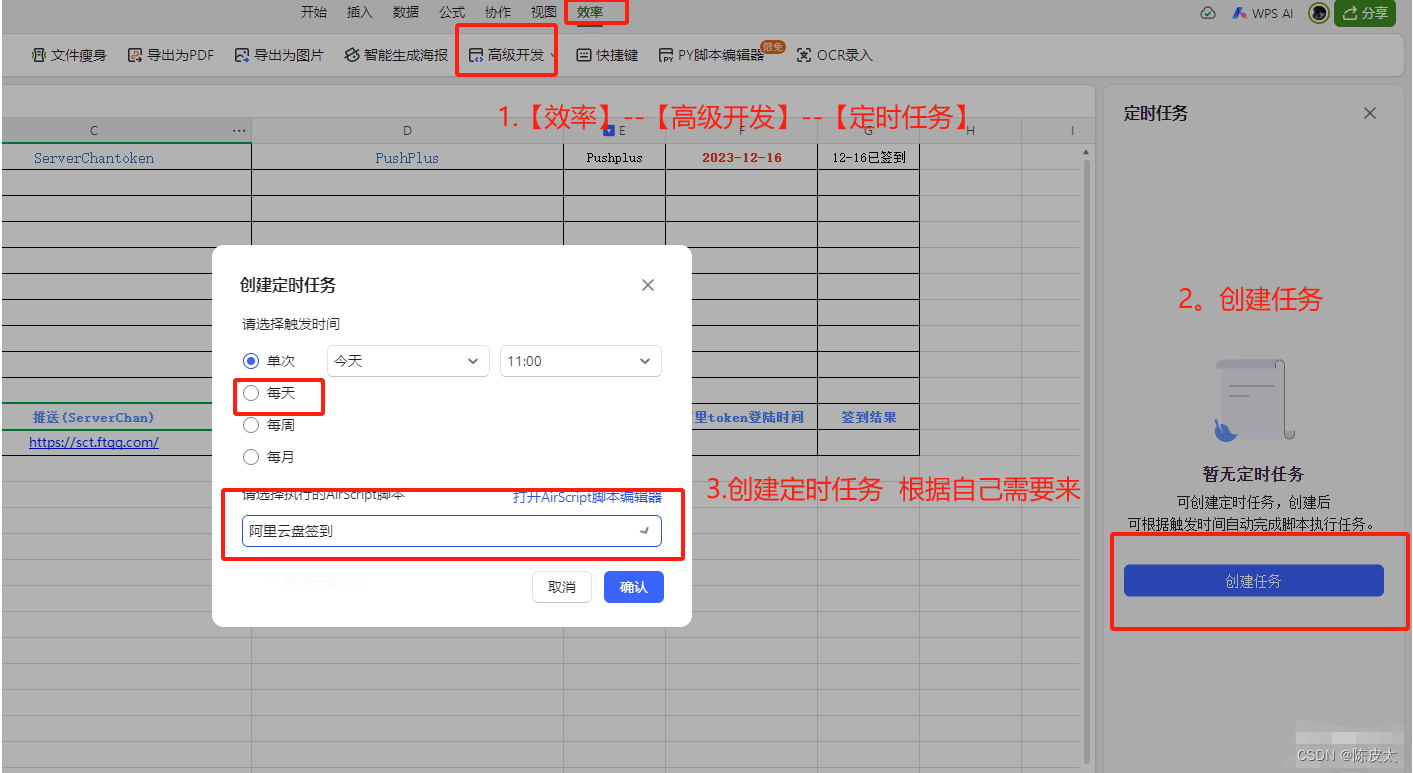The width and height of the screenshot is (1413, 773).
Task: Close the 创建定时任务 dialog
Action: (x=648, y=285)
